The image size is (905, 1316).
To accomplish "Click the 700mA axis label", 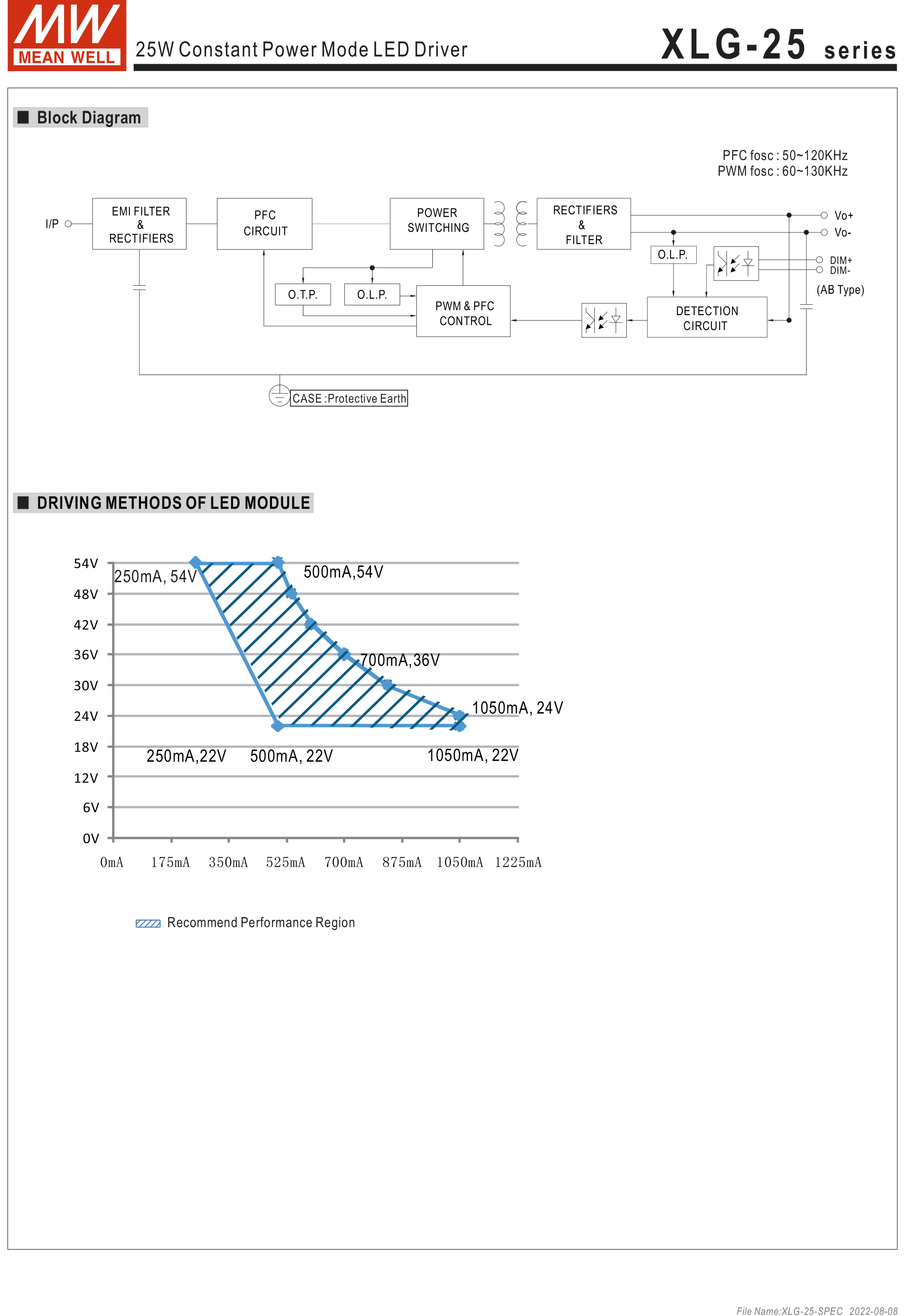I will pos(344,863).
